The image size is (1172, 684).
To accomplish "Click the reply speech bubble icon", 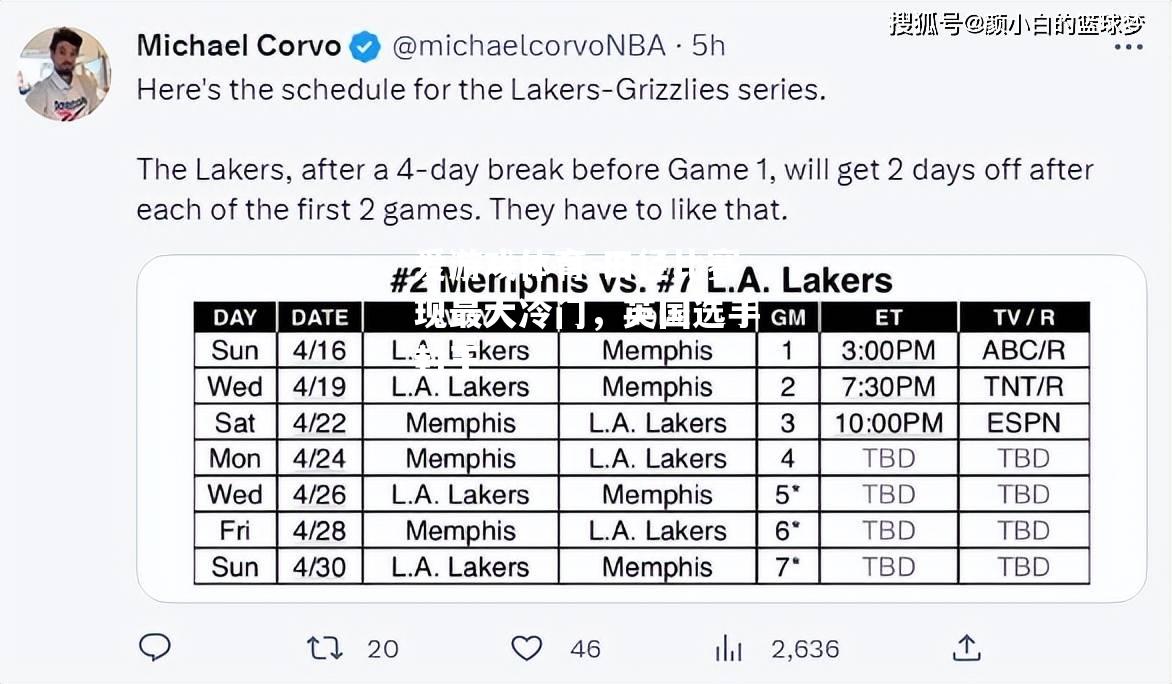I will pos(155,647).
